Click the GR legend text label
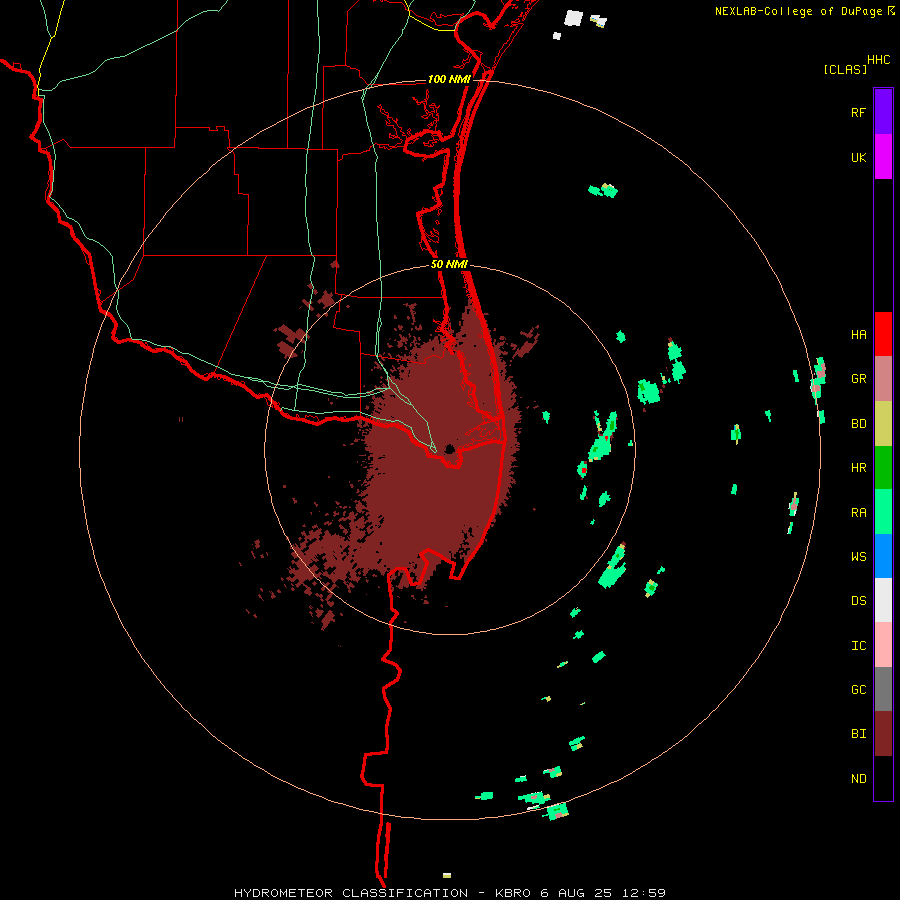900x900 pixels. point(858,379)
